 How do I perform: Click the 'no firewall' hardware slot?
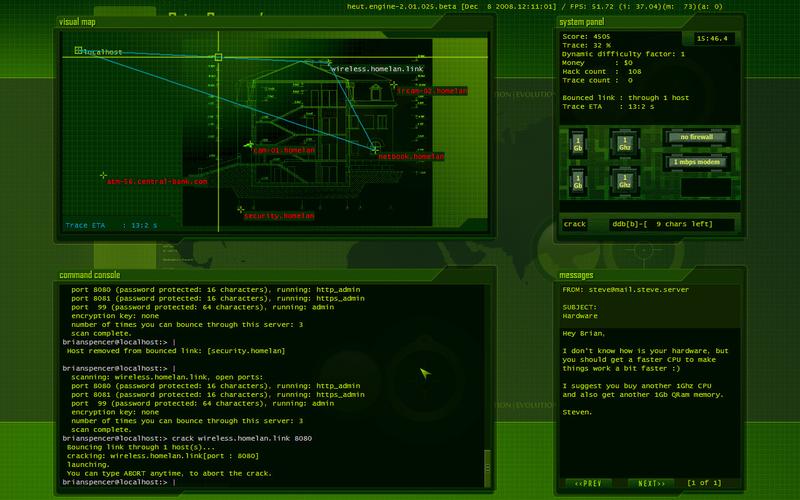698,137
